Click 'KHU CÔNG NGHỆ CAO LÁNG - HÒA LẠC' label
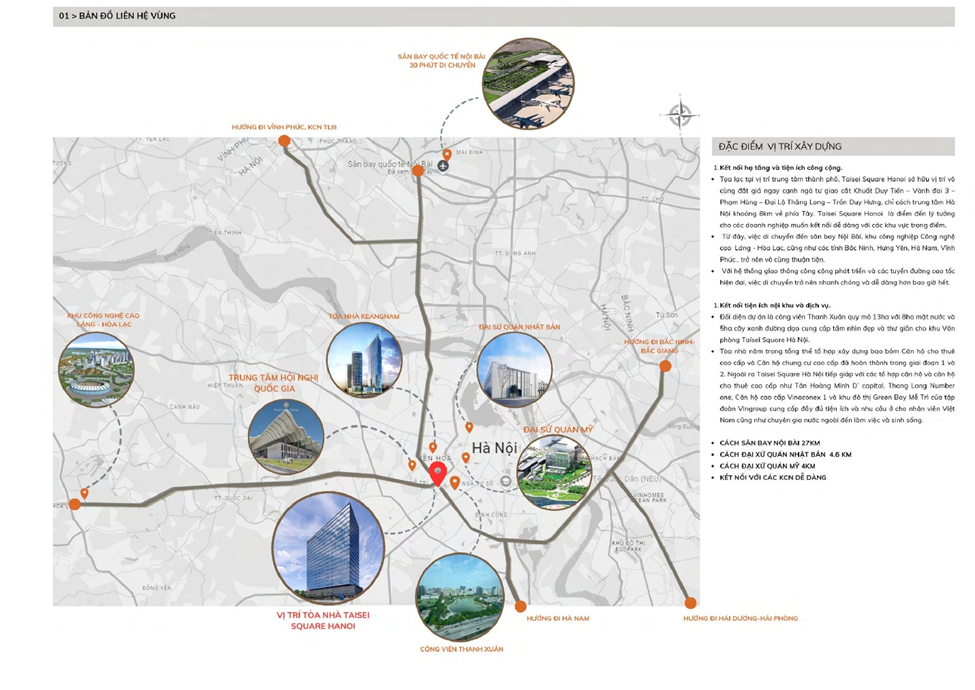Screen dimensions: 975x690 pyautogui.click(x=103, y=320)
